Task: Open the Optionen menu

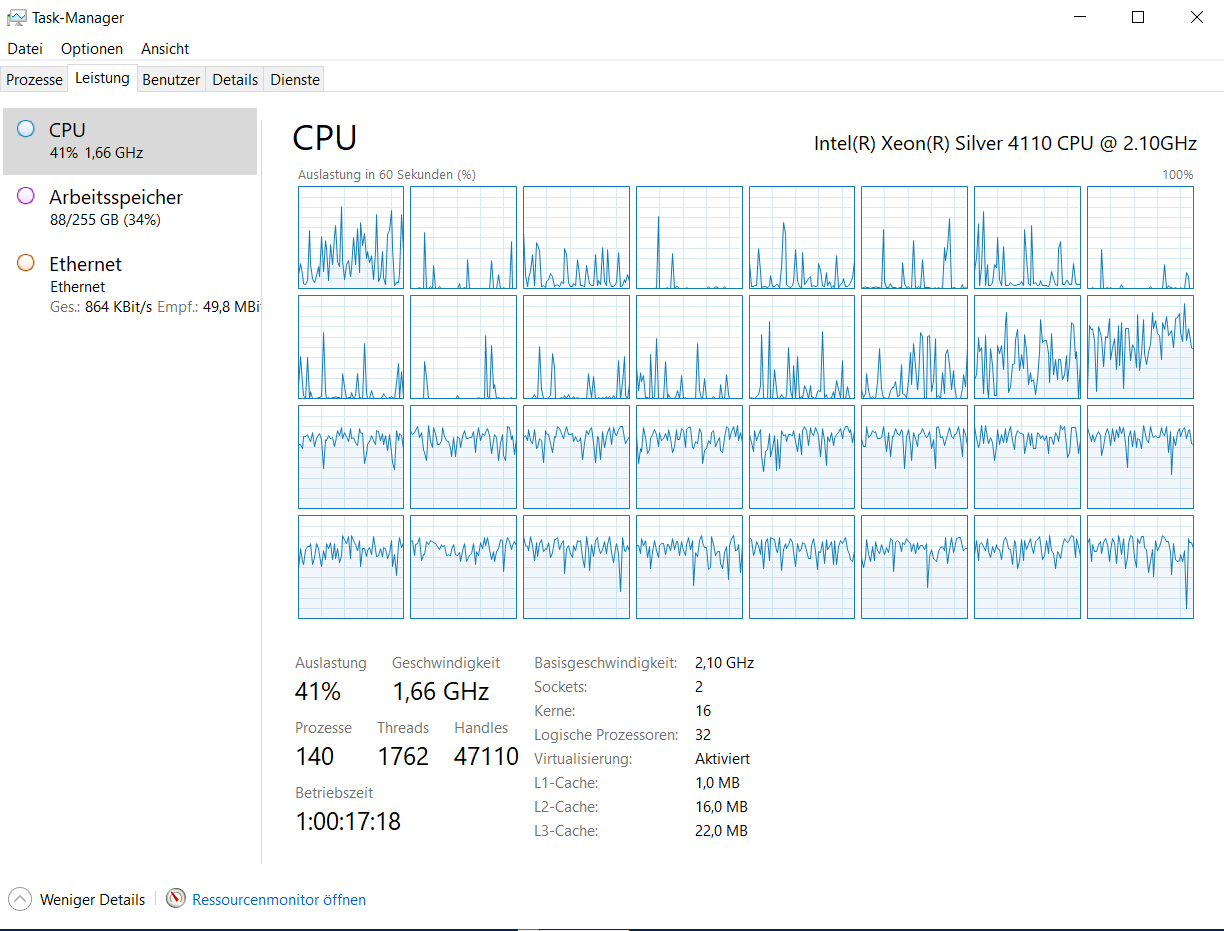Action: [92, 48]
